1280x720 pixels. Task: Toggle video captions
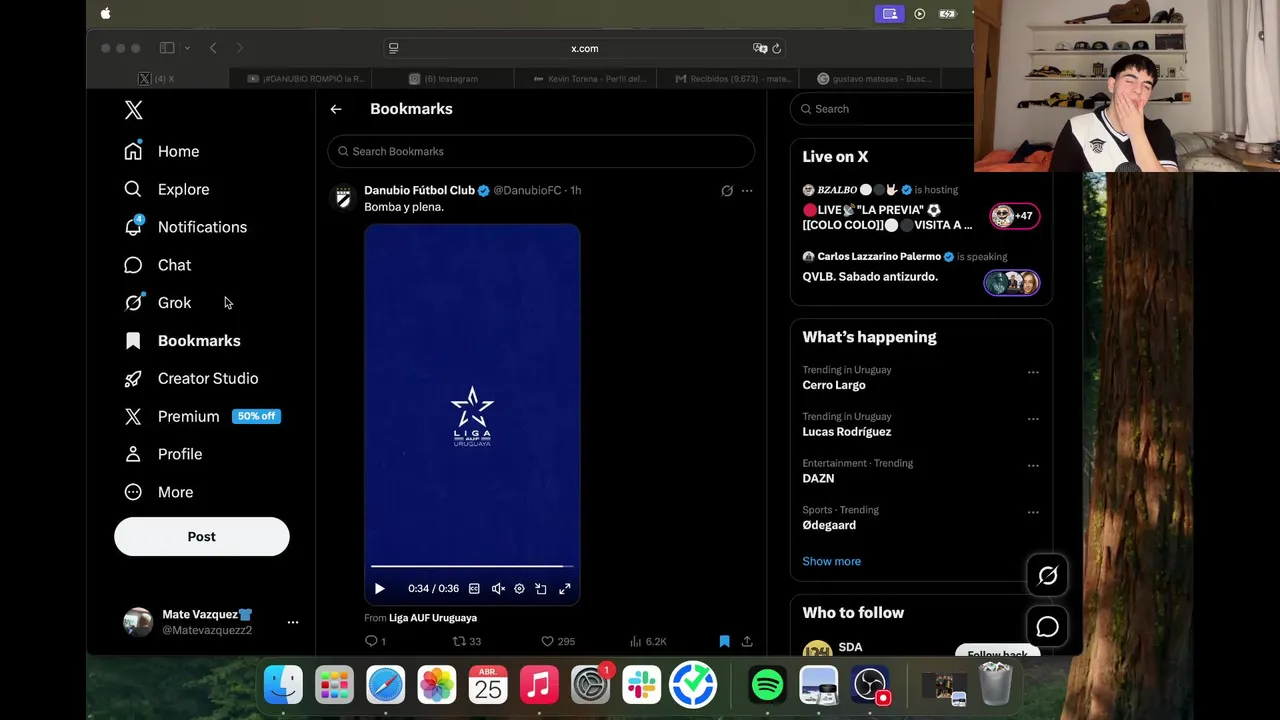474,589
